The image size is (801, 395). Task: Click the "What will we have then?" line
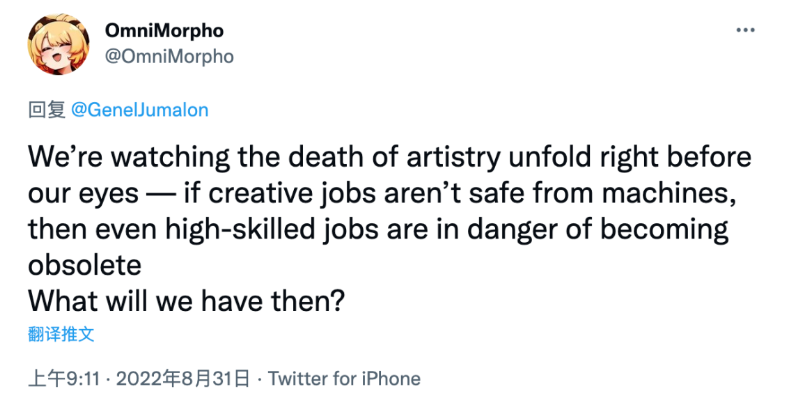click(x=184, y=302)
